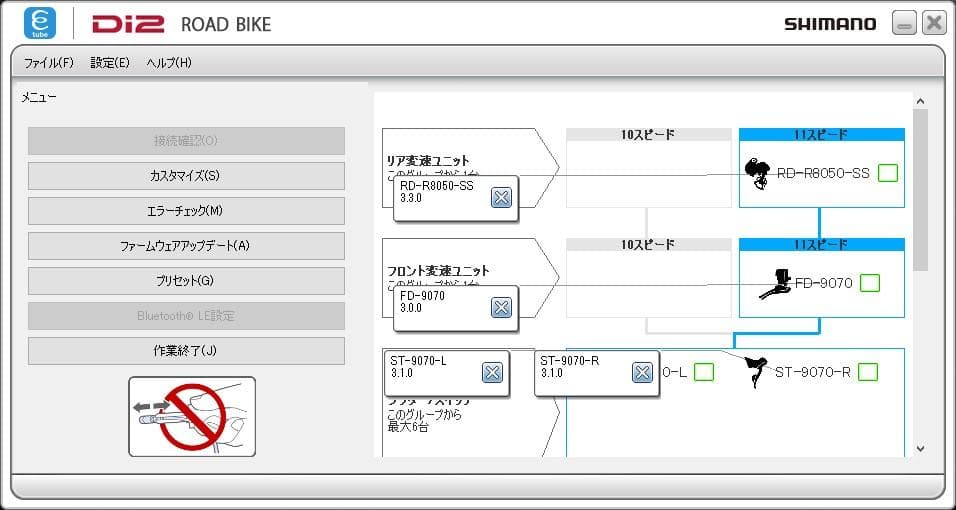Click the Di2 logo

(x=128, y=24)
